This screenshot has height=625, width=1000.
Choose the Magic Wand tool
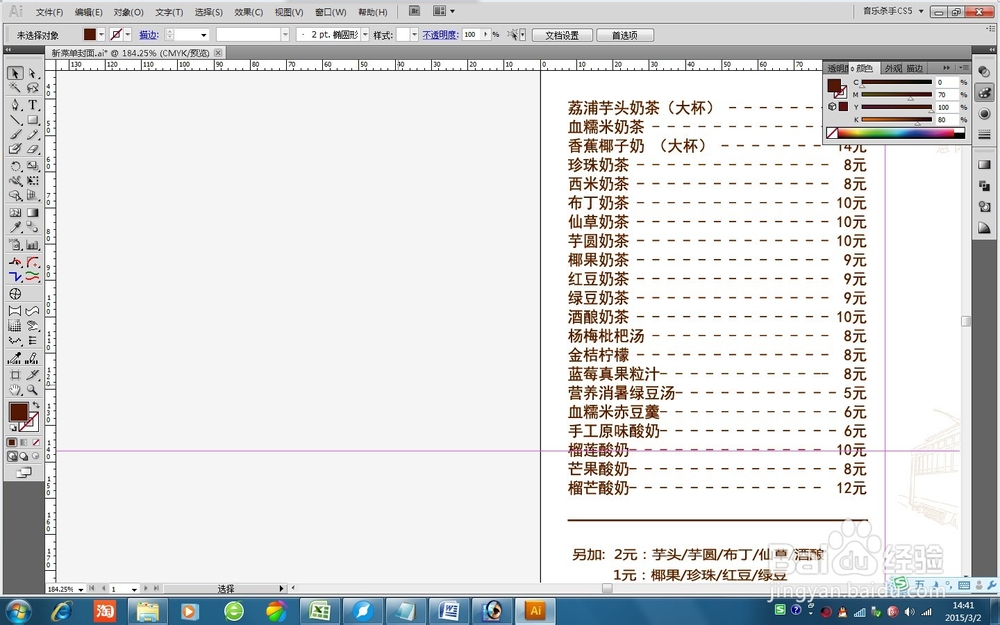pos(15,88)
